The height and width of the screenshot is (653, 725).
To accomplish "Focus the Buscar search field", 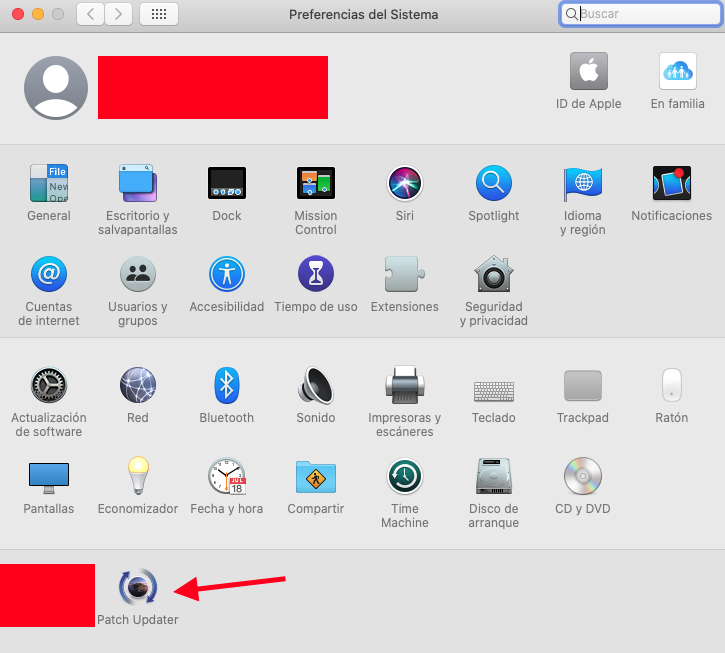I will (640, 14).
